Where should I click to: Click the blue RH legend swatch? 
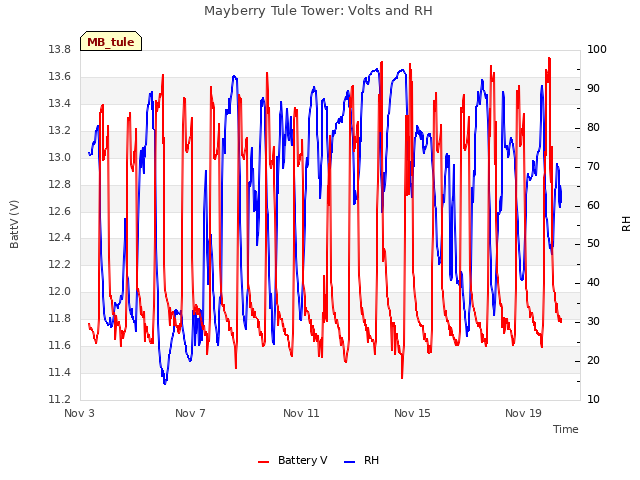pos(350,462)
